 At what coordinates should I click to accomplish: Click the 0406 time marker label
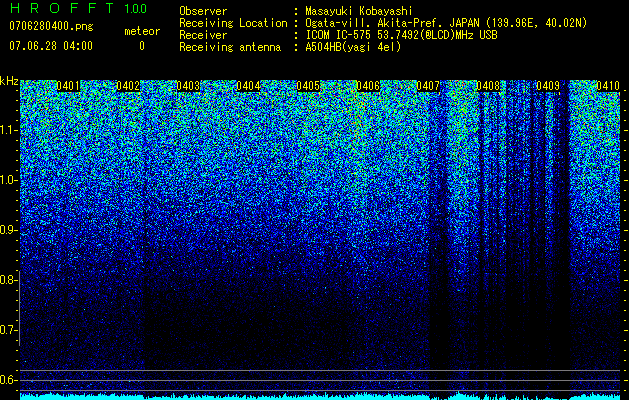[368, 86]
